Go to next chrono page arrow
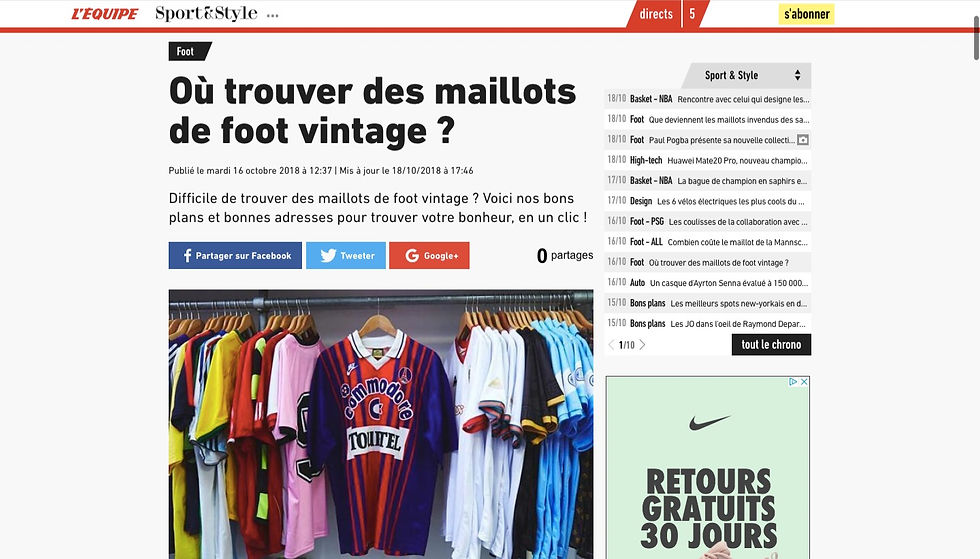This screenshot has height=559, width=980. point(642,345)
